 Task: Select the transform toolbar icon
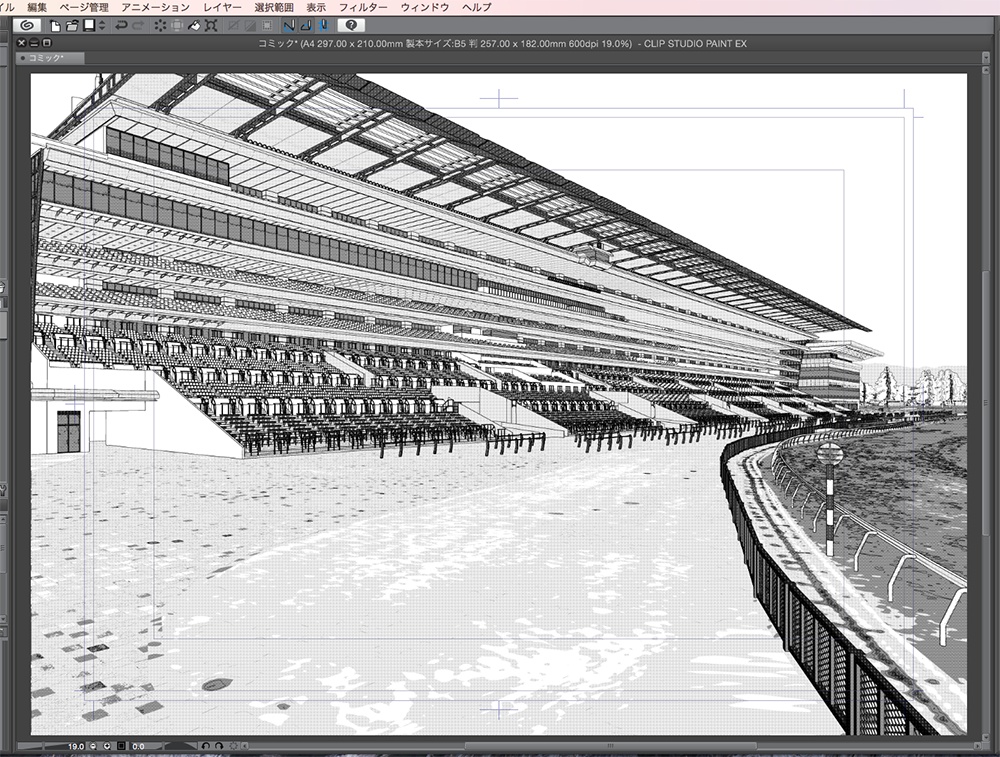point(212,24)
